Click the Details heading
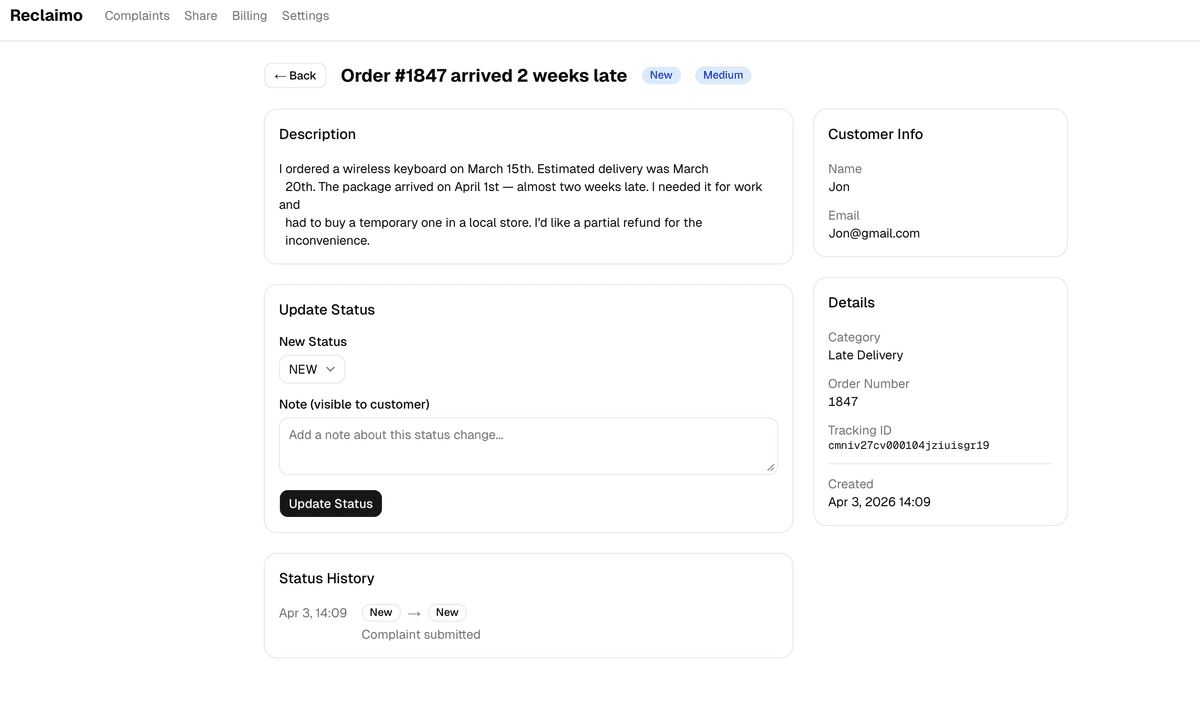The height and width of the screenshot is (716, 1200). click(851, 302)
